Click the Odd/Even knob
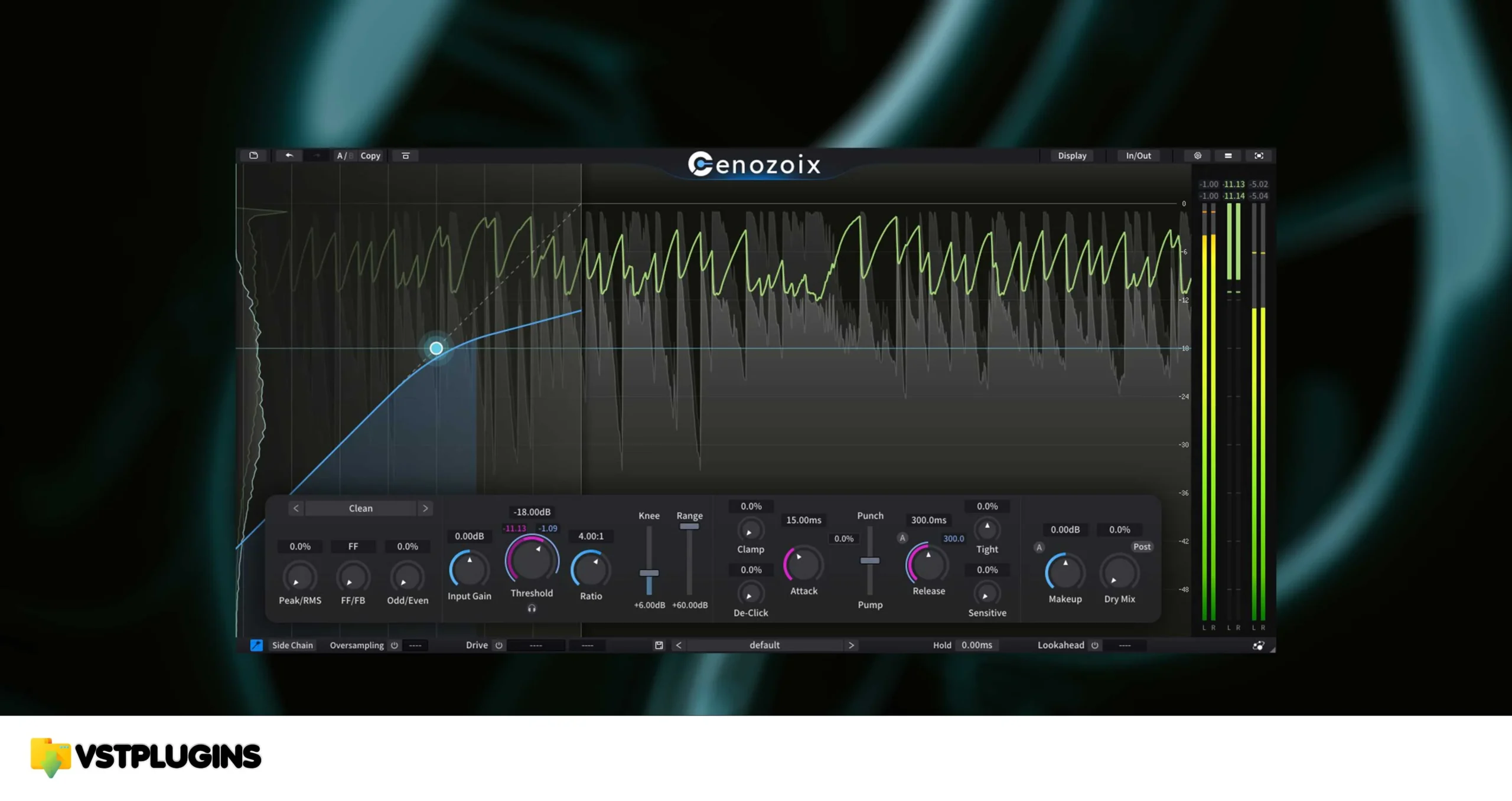This screenshot has height=801, width=1512. (x=407, y=577)
